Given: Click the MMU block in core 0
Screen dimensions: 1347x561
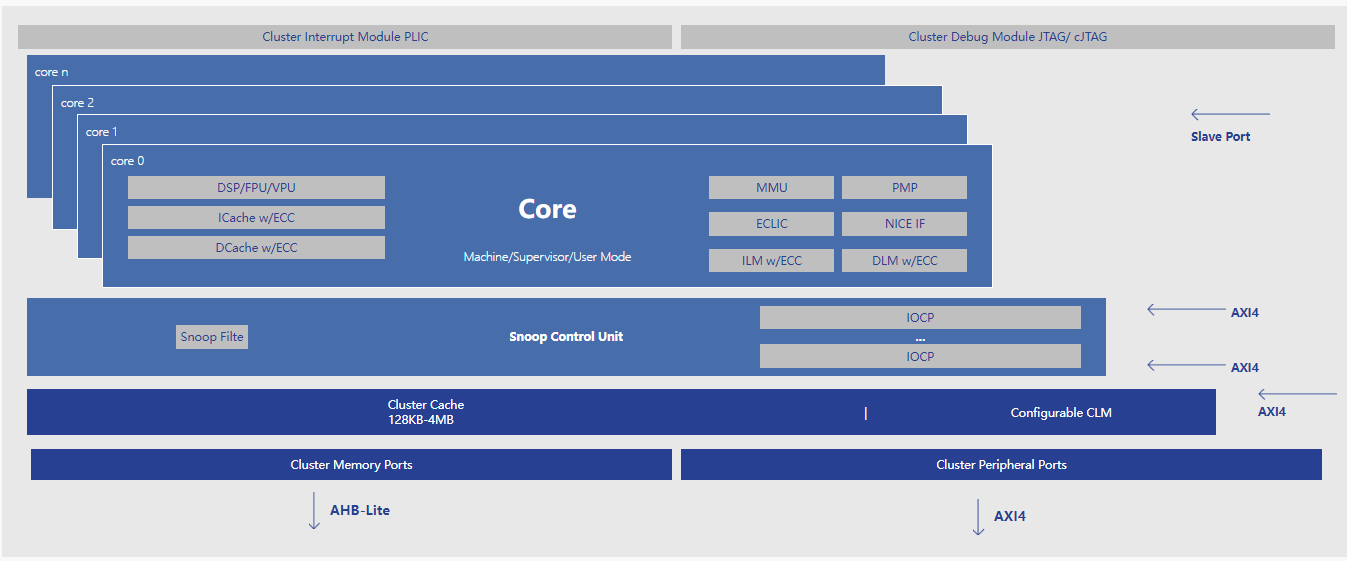Looking at the screenshot, I should (771, 188).
